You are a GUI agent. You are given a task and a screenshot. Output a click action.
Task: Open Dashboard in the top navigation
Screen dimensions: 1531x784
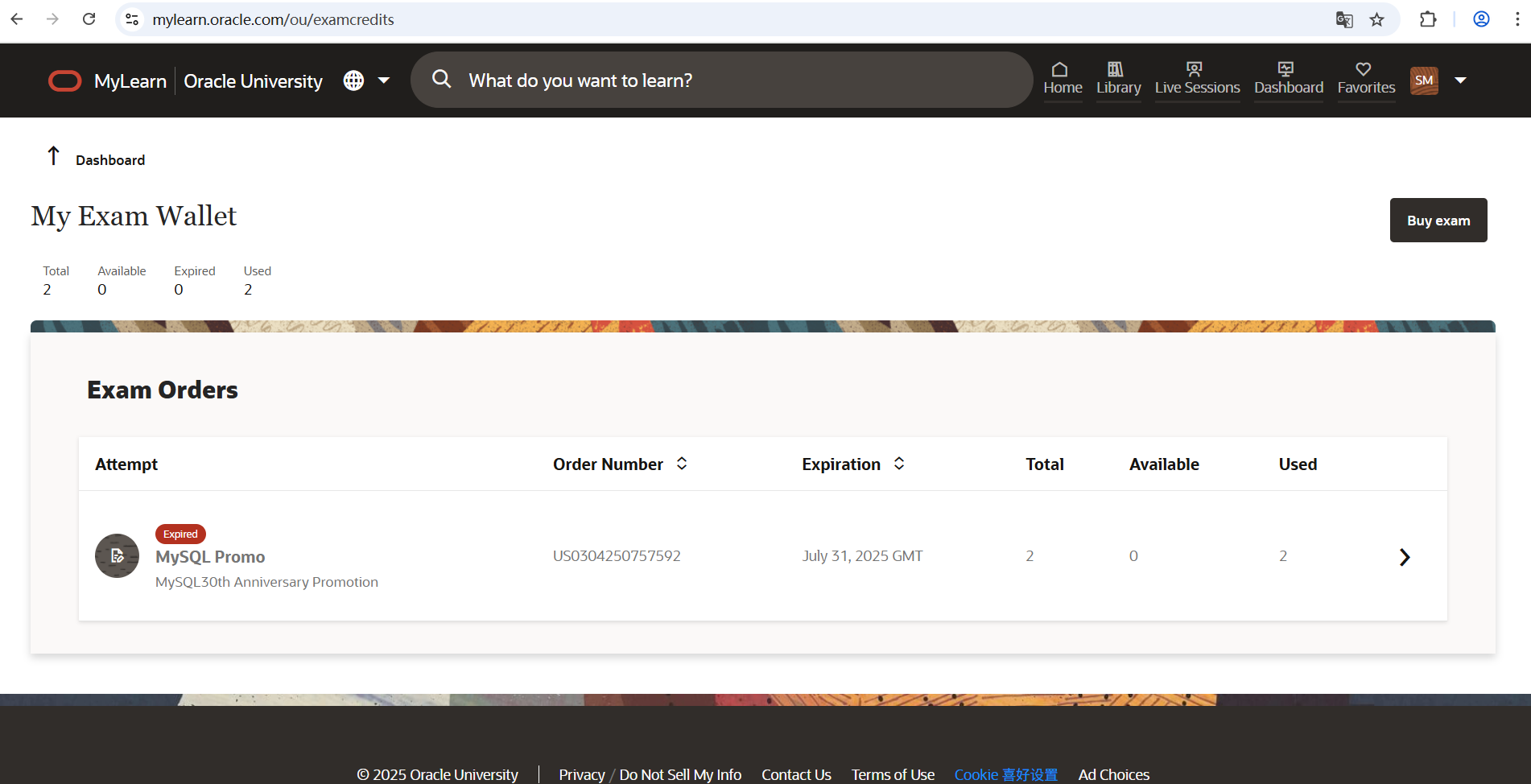tap(1289, 79)
